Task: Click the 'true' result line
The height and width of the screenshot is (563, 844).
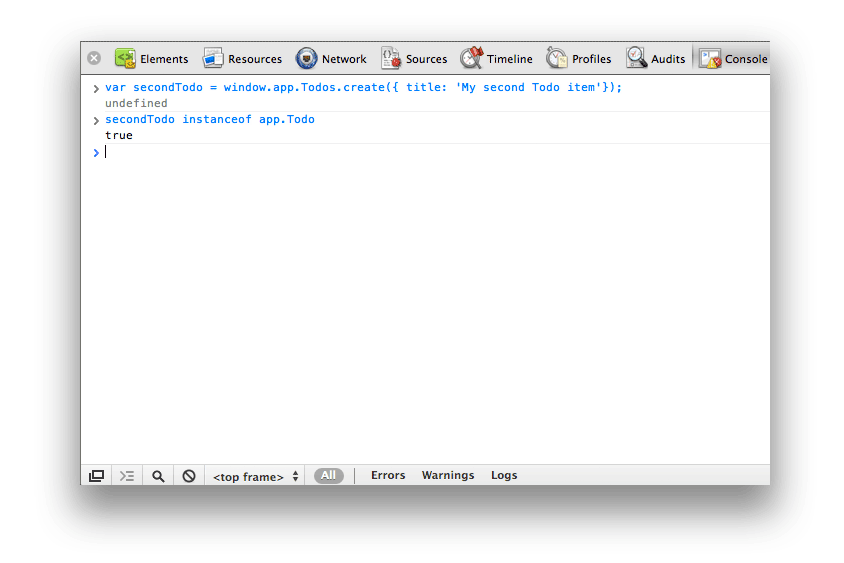Action: [119, 135]
